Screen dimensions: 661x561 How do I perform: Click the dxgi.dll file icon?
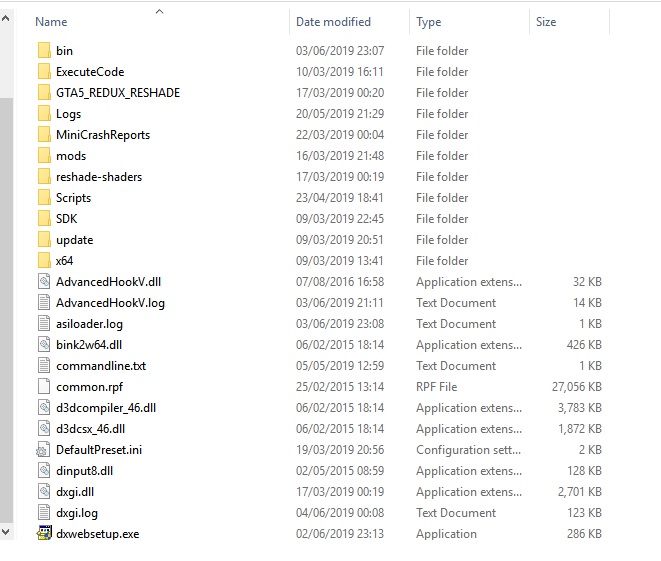pyautogui.click(x=44, y=492)
